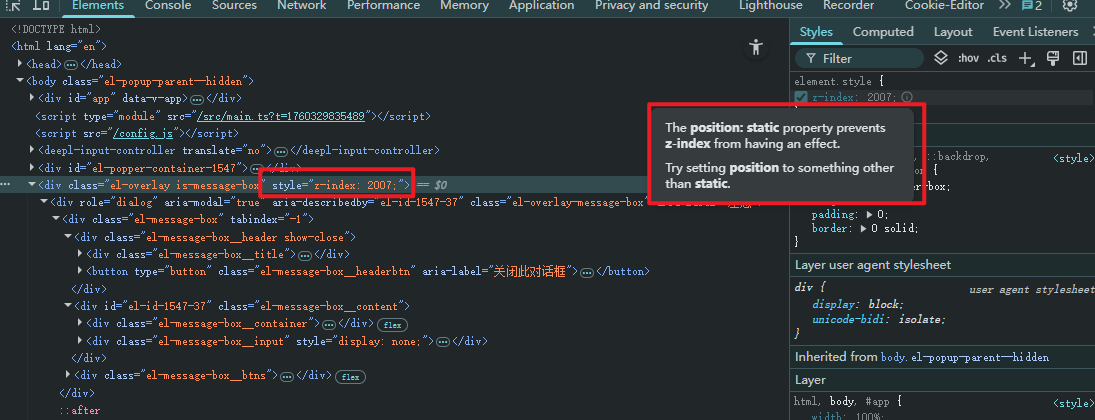Viewport: 1095px width, 420px height.
Task: Collapse the body node triangle
Action: [x=20, y=81]
